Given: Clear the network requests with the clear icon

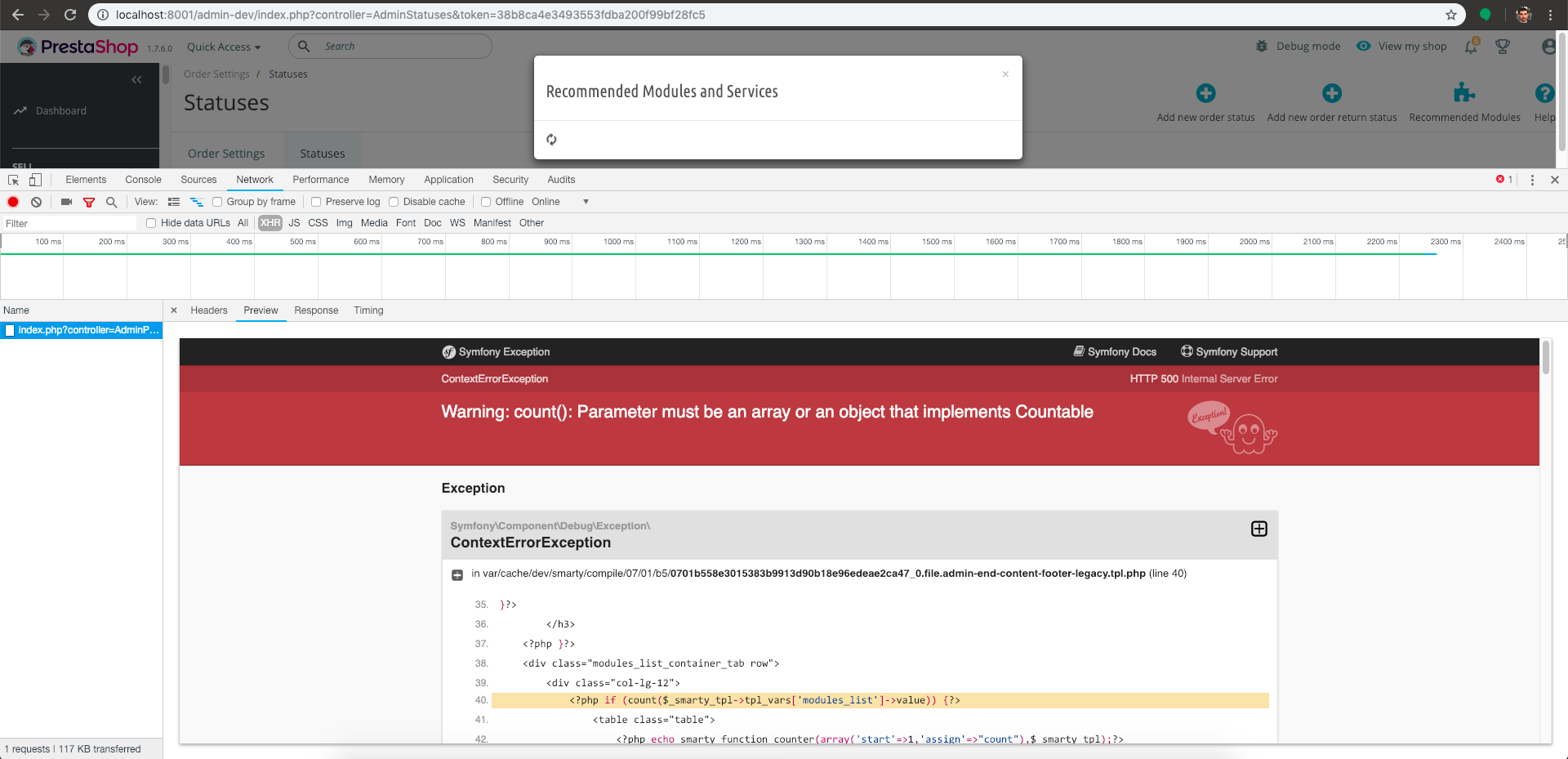Looking at the screenshot, I should (36, 202).
